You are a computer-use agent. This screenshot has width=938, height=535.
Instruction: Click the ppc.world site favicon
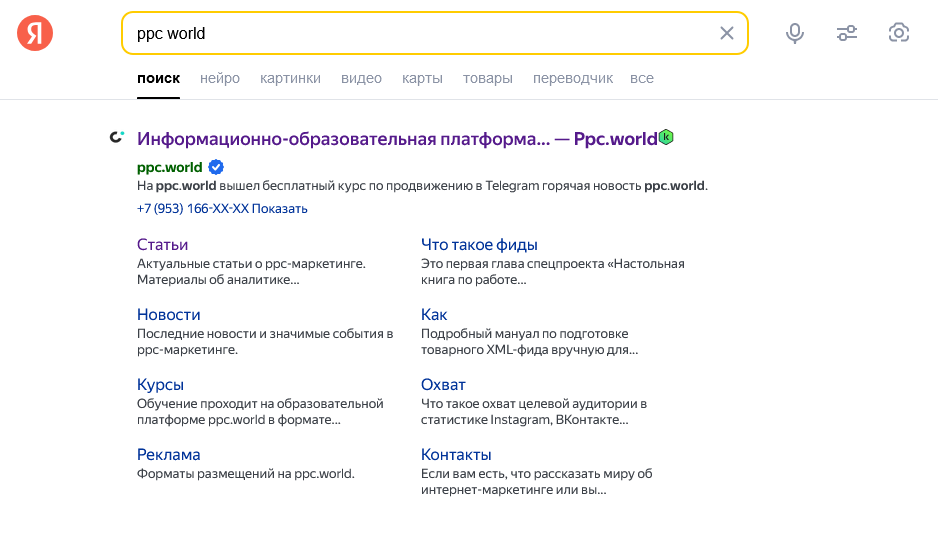point(117,137)
